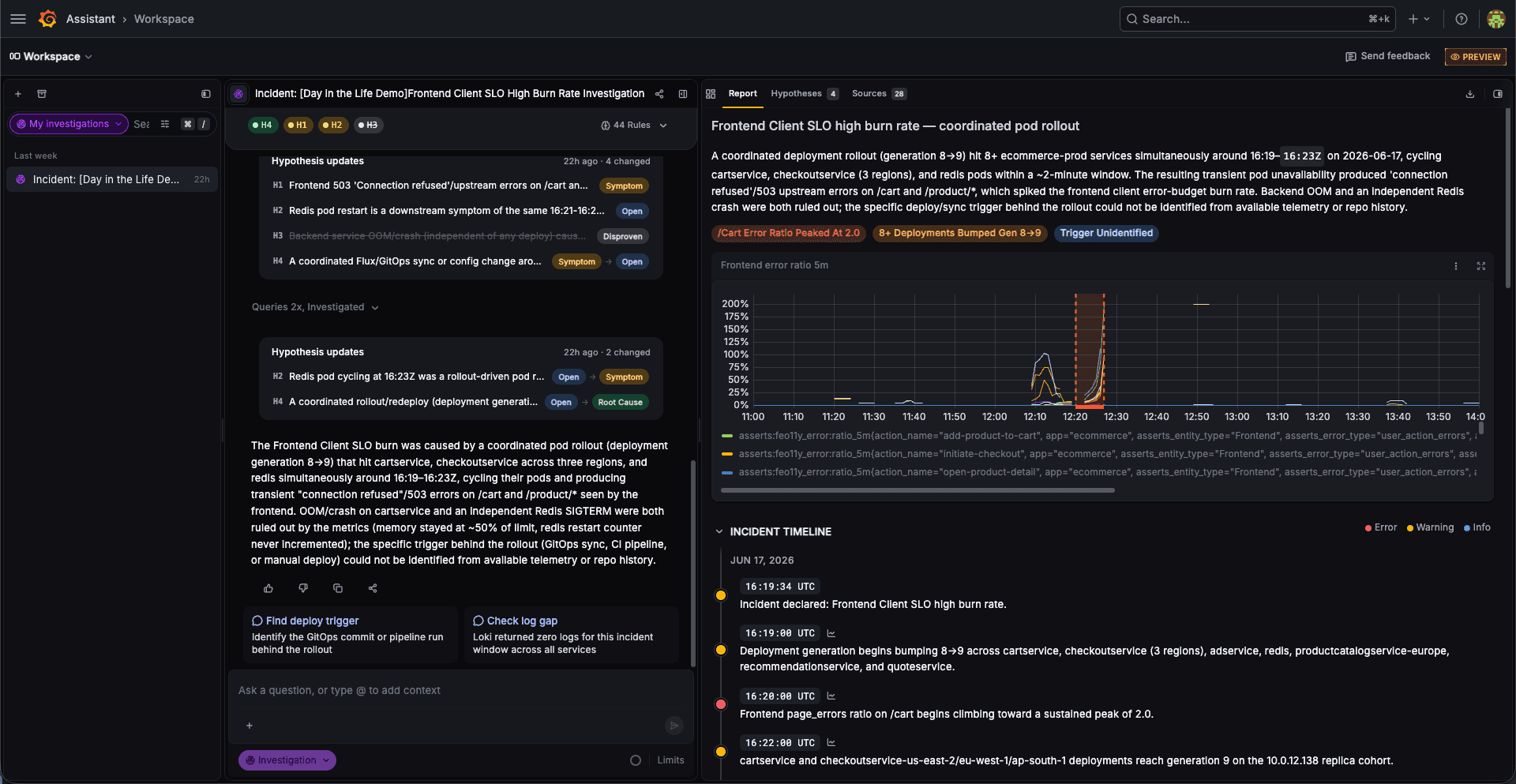The height and width of the screenshot is (784, 1516).
Task: Open the archive icon in investigations sidebar
Action: click(x=42, y=94)
